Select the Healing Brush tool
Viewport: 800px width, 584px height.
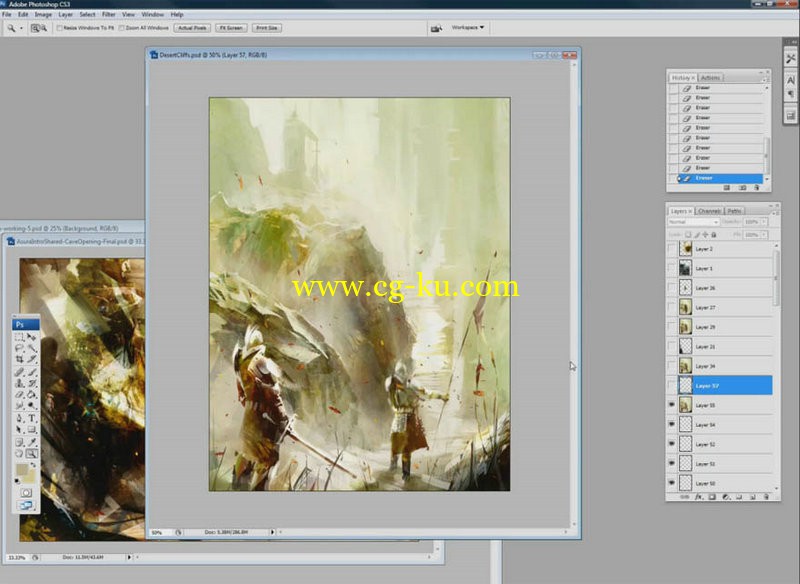tap(19, 372)
